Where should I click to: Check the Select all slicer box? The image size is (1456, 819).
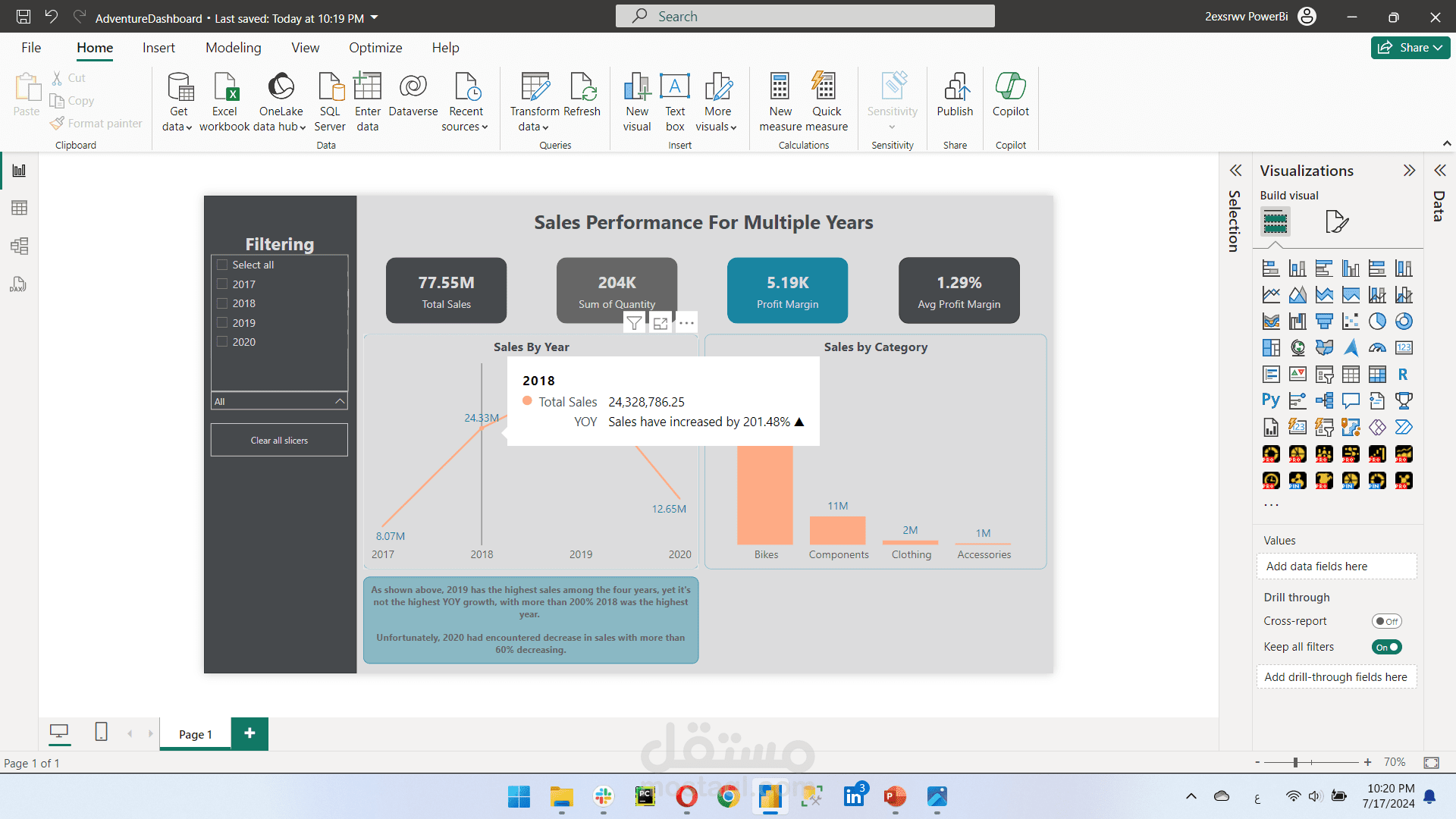coord(222,265)
